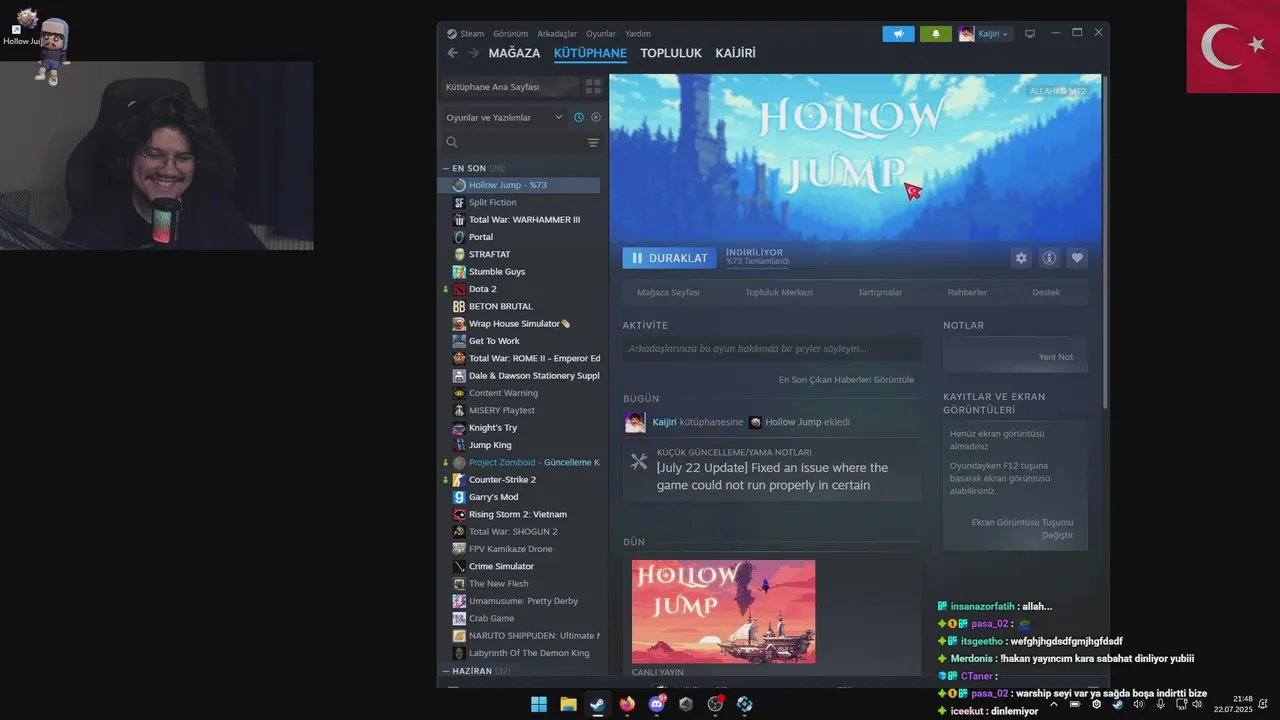This screenshot has height=720, width=1280.
Task: Open the library collections grid icon
Action: [593, 87]
